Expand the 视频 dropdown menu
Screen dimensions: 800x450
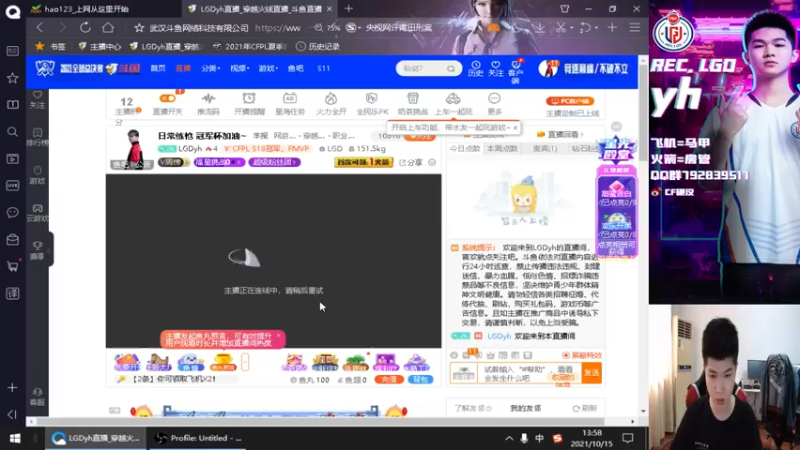click(x=239, y=68)
